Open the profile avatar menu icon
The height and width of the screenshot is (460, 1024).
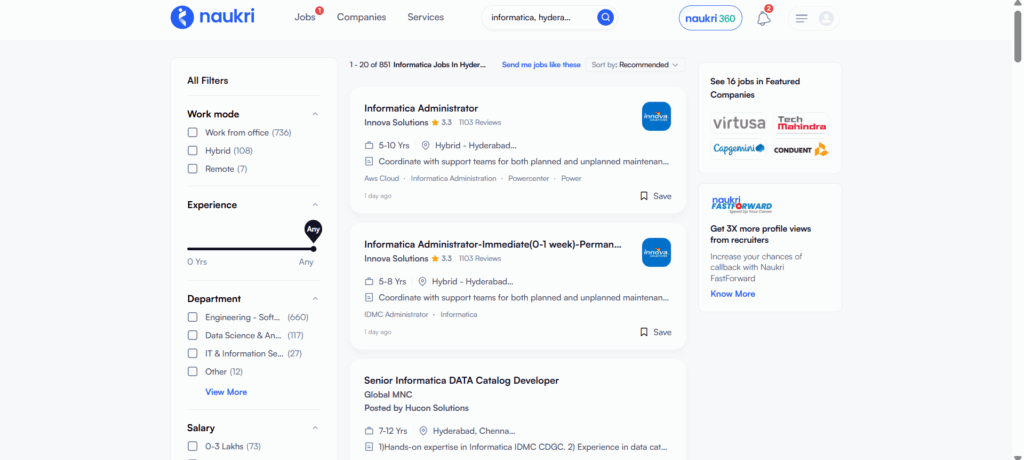click(826, 18)
